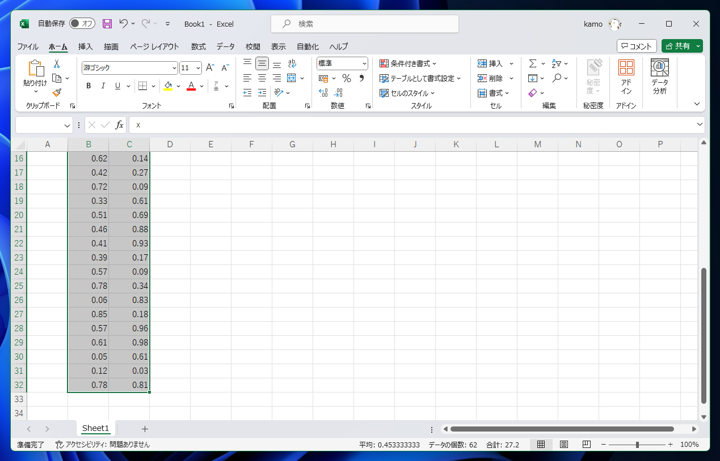Switch to the Data tab
720x461 pixels.
[225, 46]
